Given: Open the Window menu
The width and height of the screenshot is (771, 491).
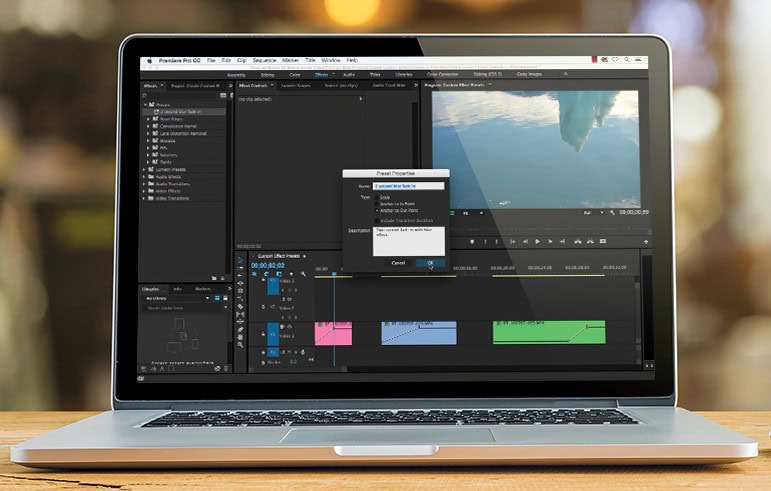Looking at the screenshot, I should pyautogui.click(x=331, y=60).
